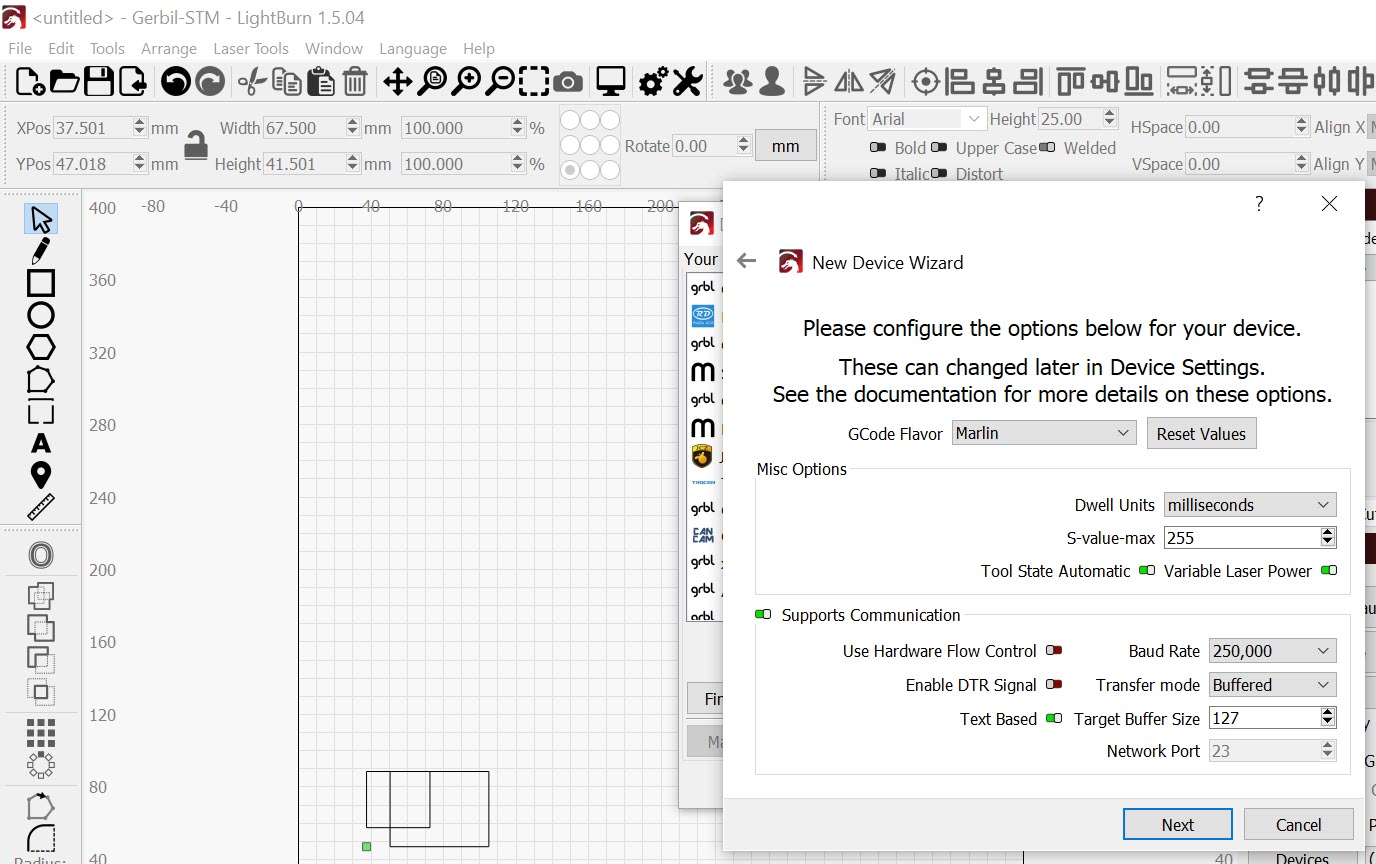Screen dimensions: 1376x864
Task: Click the wizard help question mark
Action: tap(1259, 204)
